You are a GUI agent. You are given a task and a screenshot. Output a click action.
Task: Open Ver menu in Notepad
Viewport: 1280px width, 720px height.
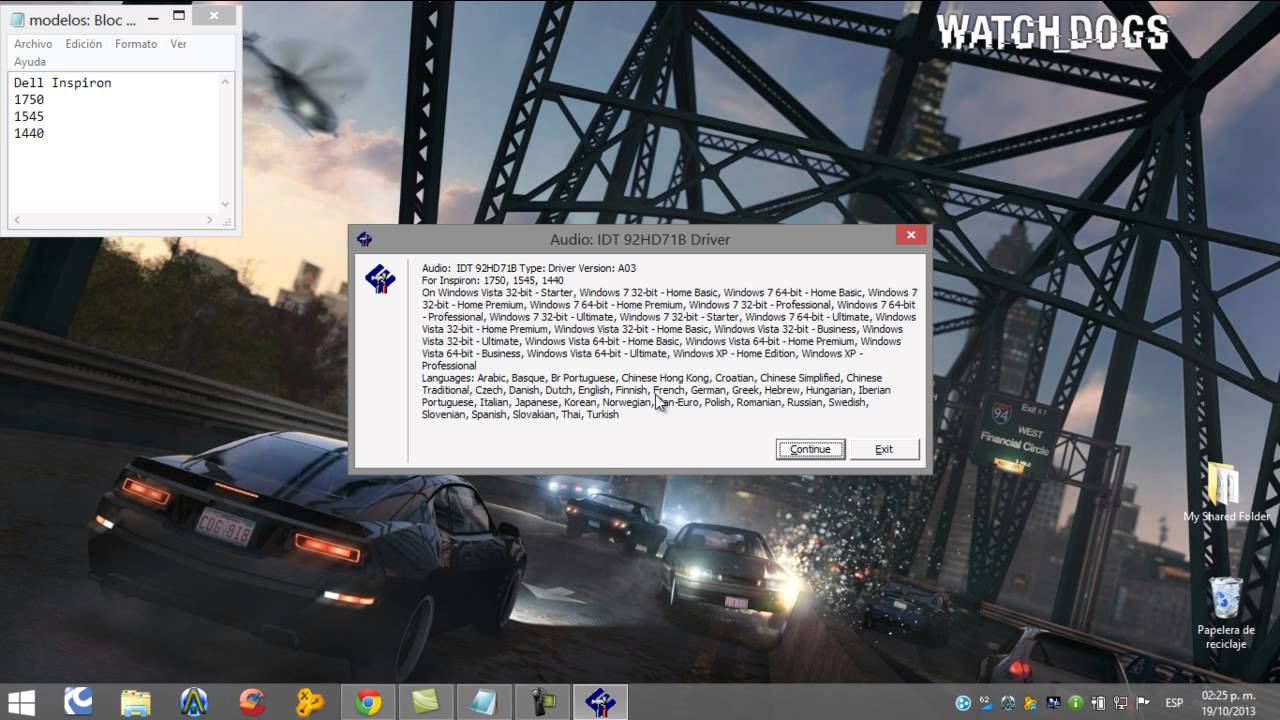pos(178,44)
